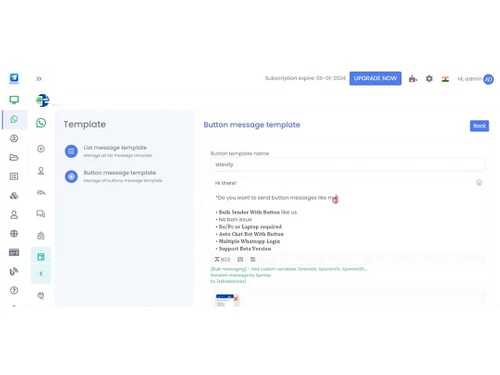Open the globe icon in the outer sidebar
This screenshot has width=500, height=375.
(14, 233)
